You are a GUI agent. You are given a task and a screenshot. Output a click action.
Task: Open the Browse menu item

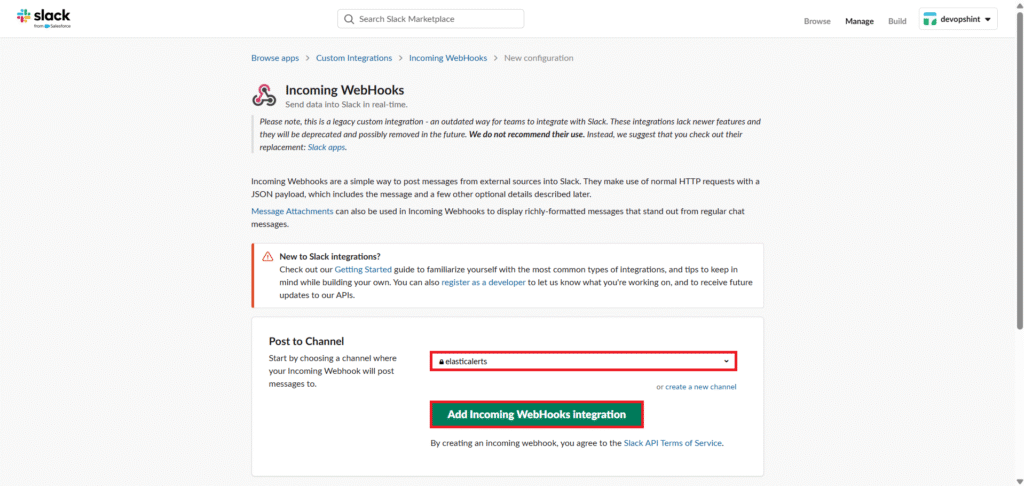(x=817, y=21)
